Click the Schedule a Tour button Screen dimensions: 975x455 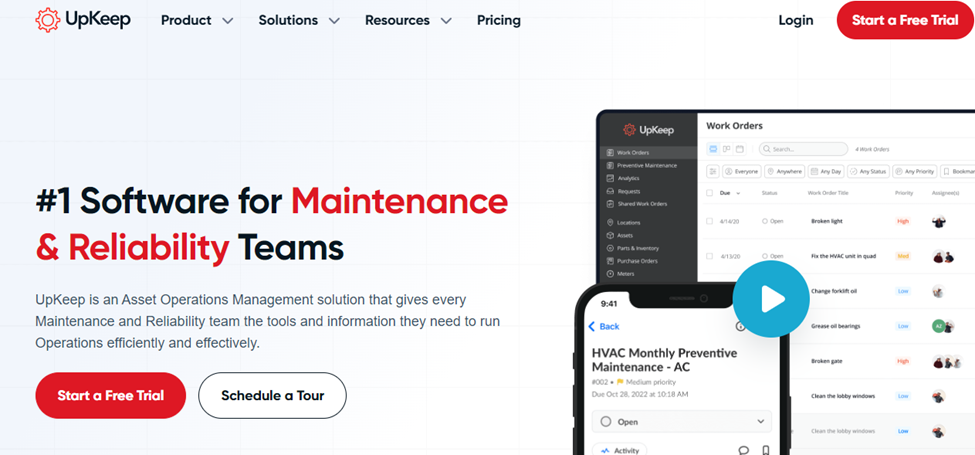(x=272, y=395)
